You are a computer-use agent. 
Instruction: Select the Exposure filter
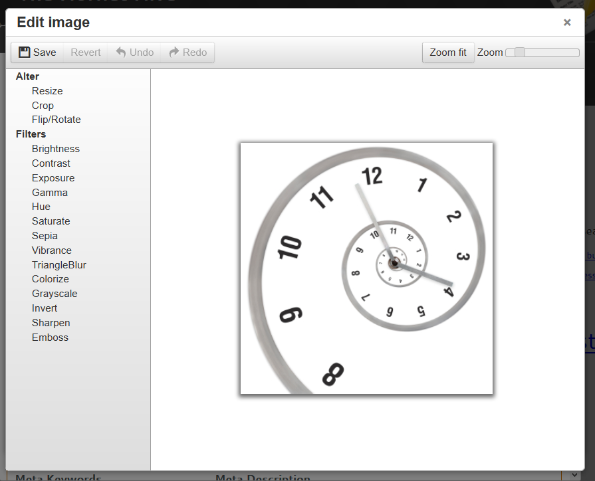click(x=53, y=178)
